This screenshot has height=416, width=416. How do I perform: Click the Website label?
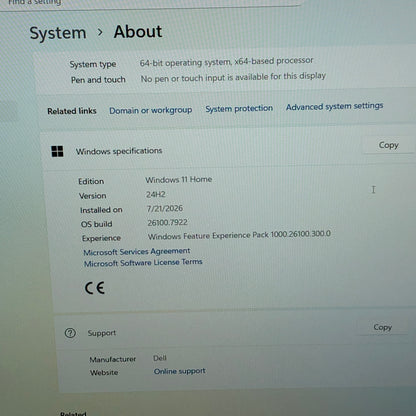coord(104,372)
